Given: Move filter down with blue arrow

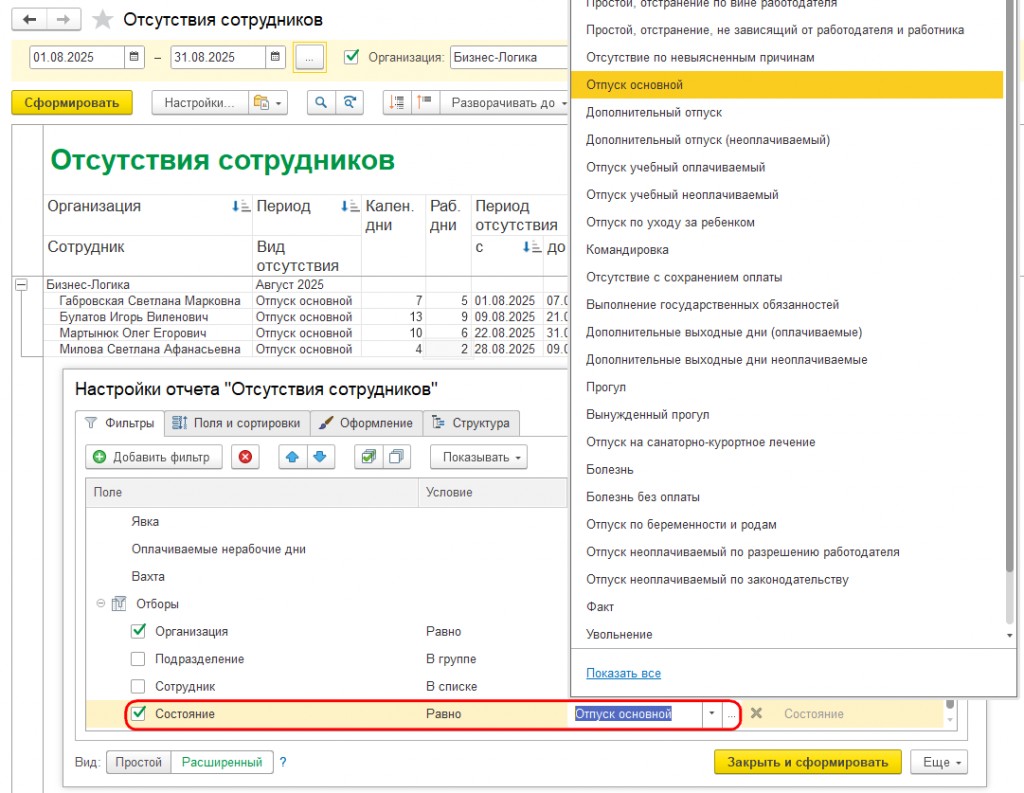Looking at the screenshot, I should [320, 457].
